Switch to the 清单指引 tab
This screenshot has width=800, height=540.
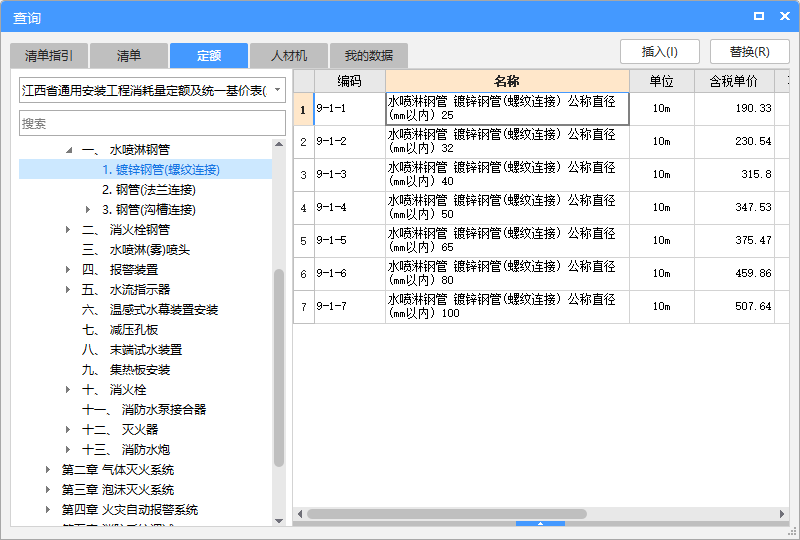49,56
